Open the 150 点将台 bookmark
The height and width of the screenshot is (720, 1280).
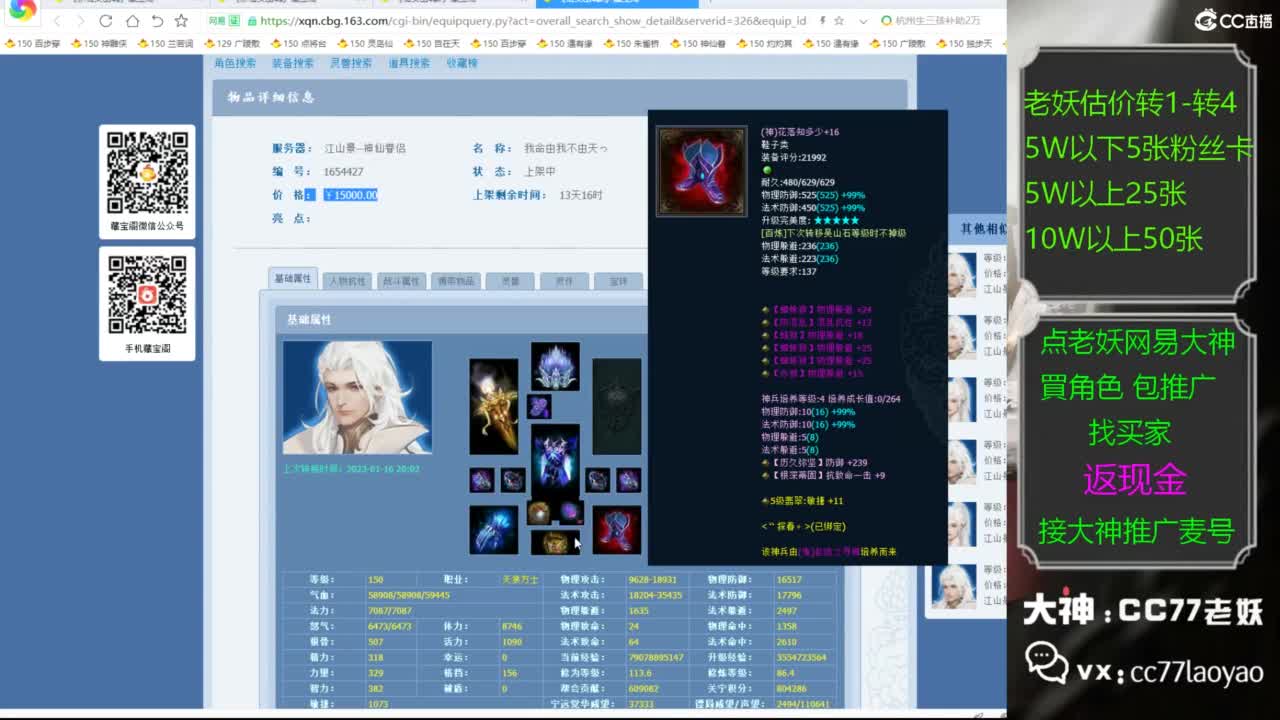click(x=298, y=44)
